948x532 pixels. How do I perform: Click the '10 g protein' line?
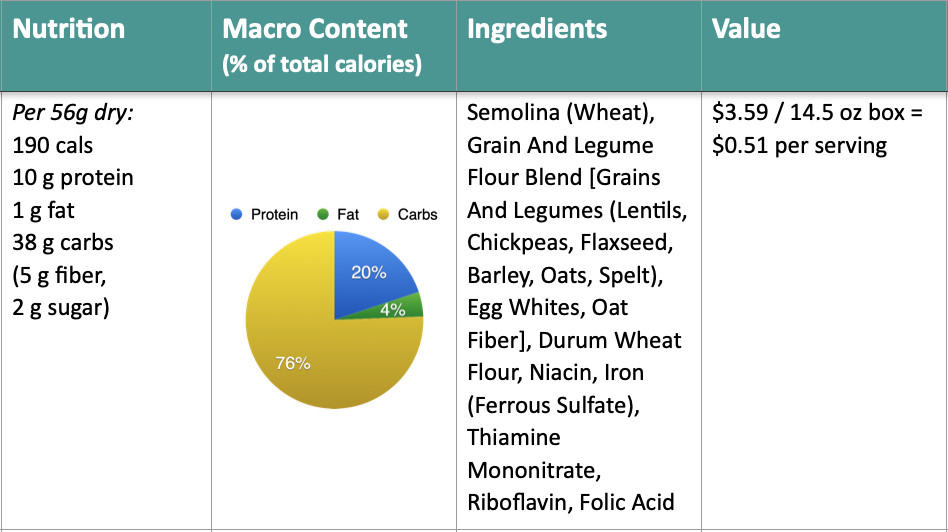pyautogui.click(x=73, y=178)
